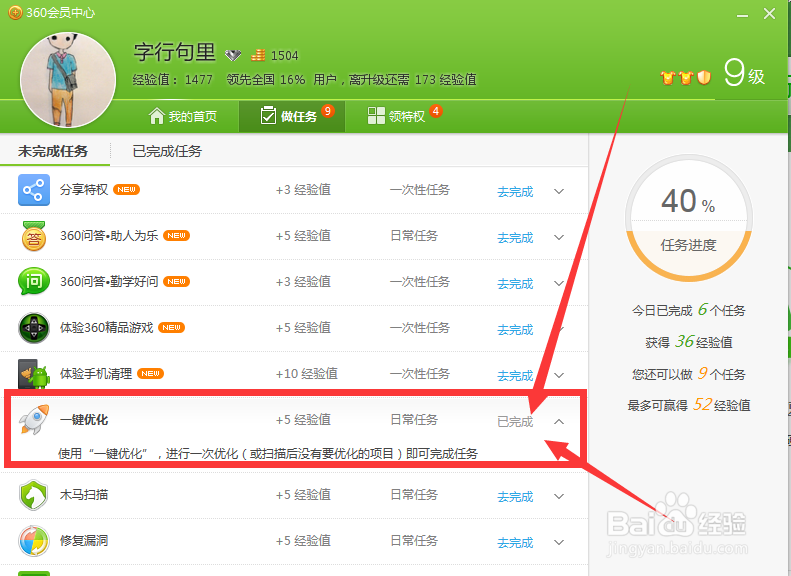Click 去完成 for 分享特权
The image size is (791, 576).
(x=515, y=192)
